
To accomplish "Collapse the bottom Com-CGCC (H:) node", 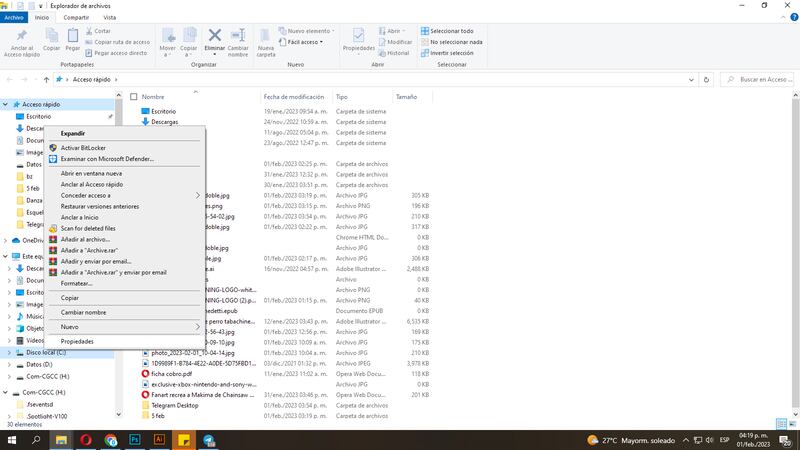I will click(x=5, y=393).
